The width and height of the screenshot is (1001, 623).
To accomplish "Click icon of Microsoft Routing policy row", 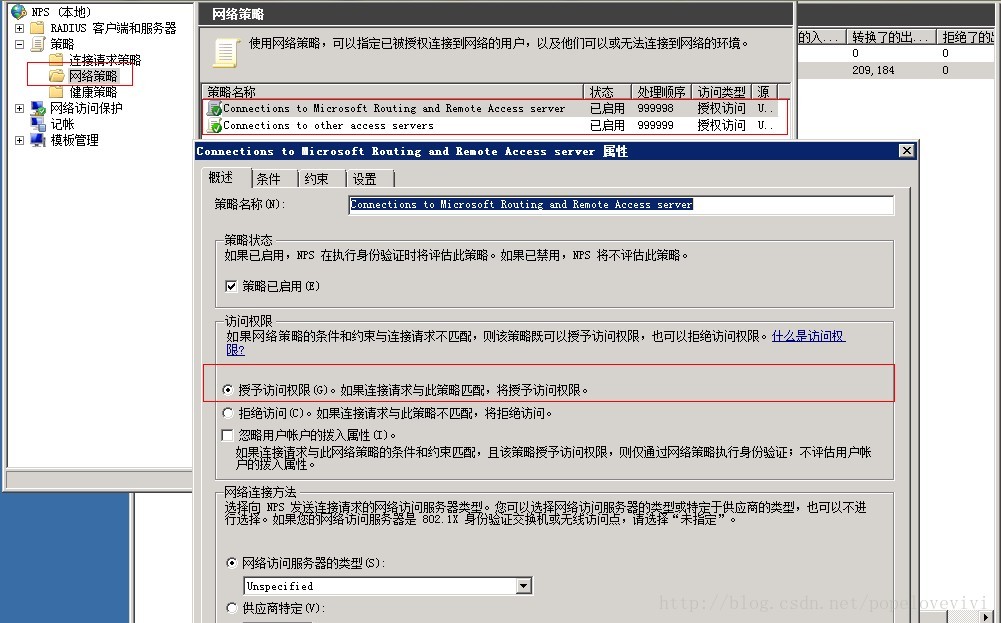I will [x=214, y=109].
